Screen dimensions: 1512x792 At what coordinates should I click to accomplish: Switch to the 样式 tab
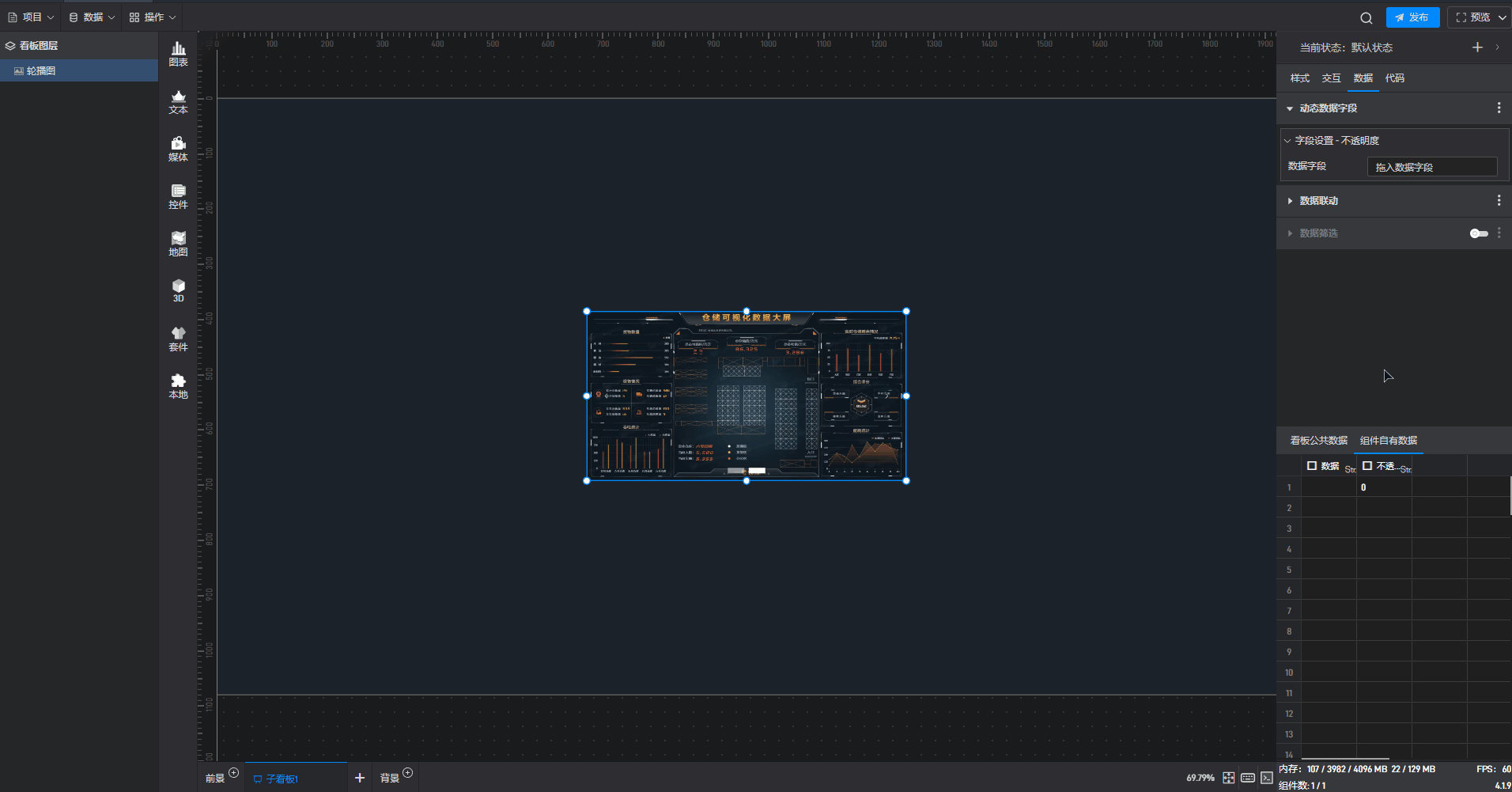click(1299, 78)
